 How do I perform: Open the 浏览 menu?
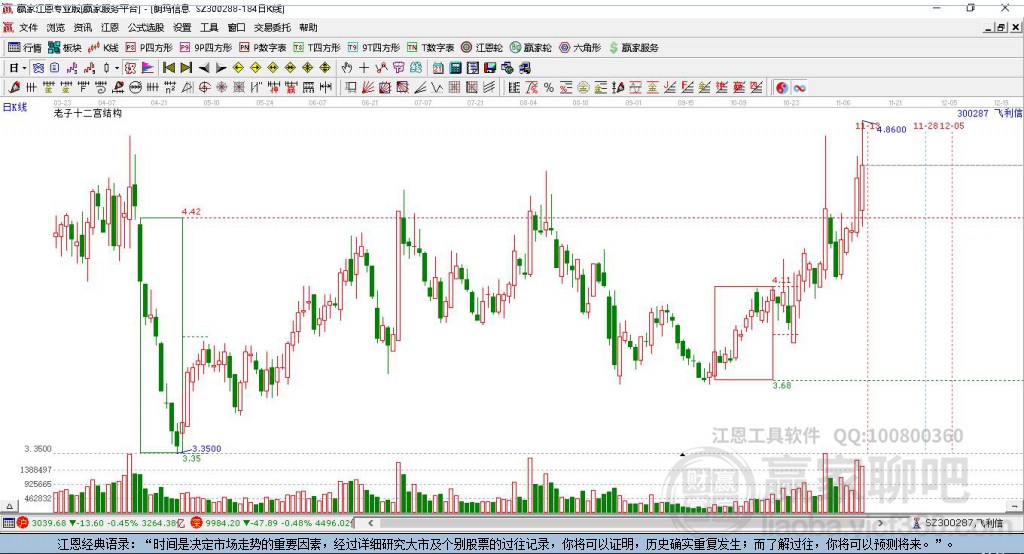56,27
